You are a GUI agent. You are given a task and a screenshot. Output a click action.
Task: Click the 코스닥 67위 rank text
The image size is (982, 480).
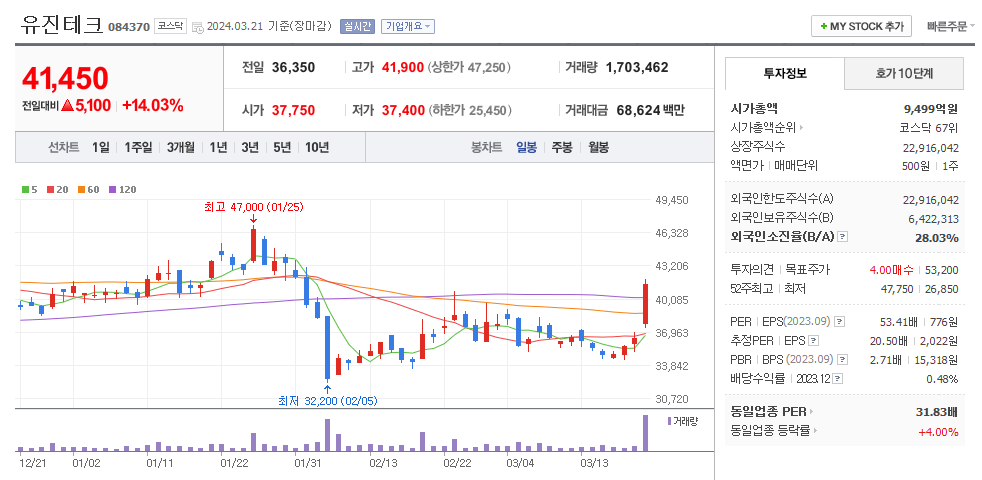(x=928, y=128)
